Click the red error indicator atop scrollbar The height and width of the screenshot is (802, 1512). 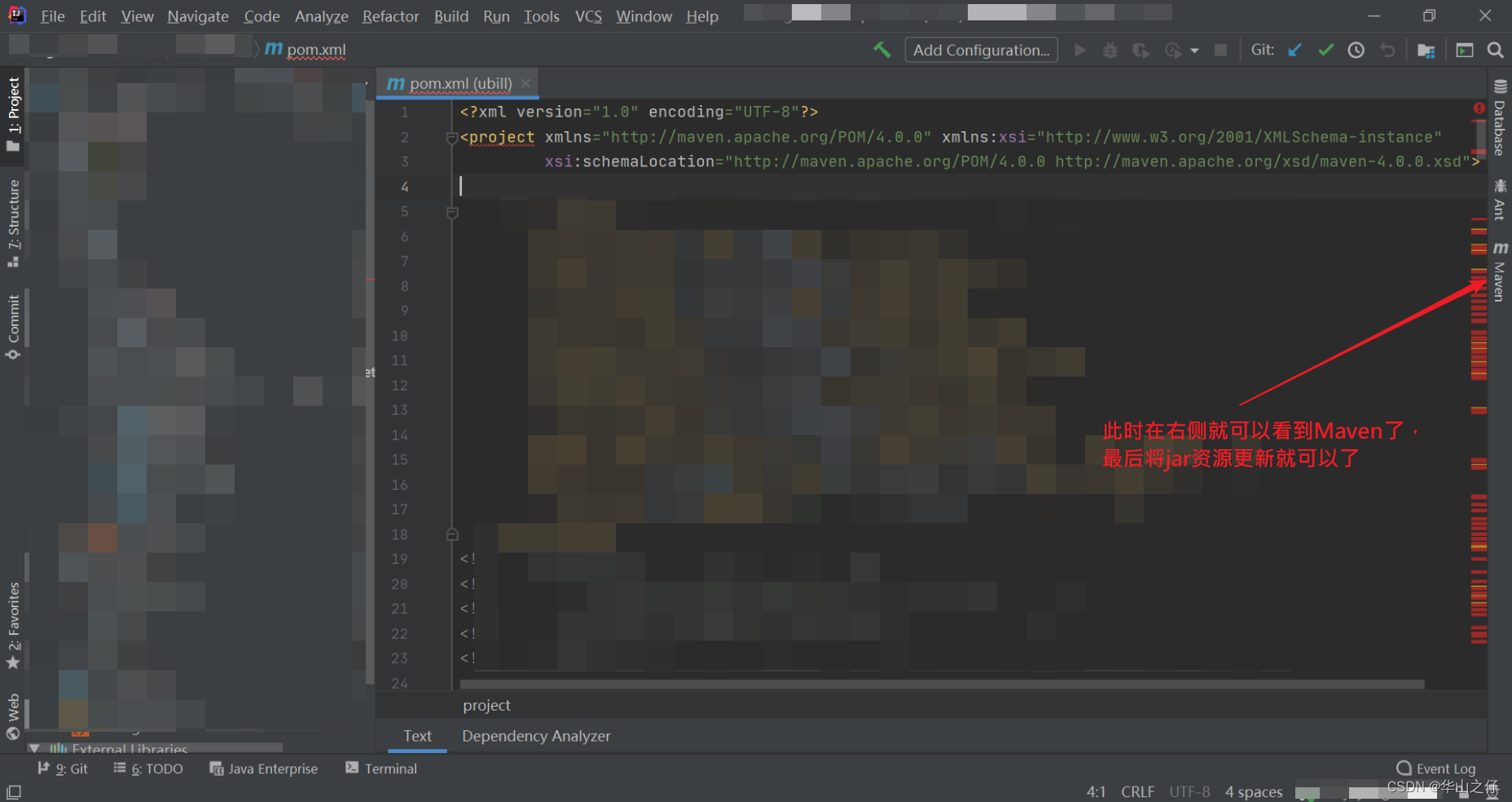click(1479, 108)
